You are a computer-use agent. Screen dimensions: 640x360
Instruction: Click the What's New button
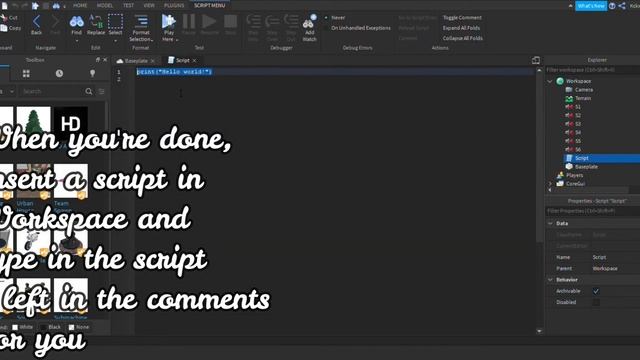click(x=591, y=6)
